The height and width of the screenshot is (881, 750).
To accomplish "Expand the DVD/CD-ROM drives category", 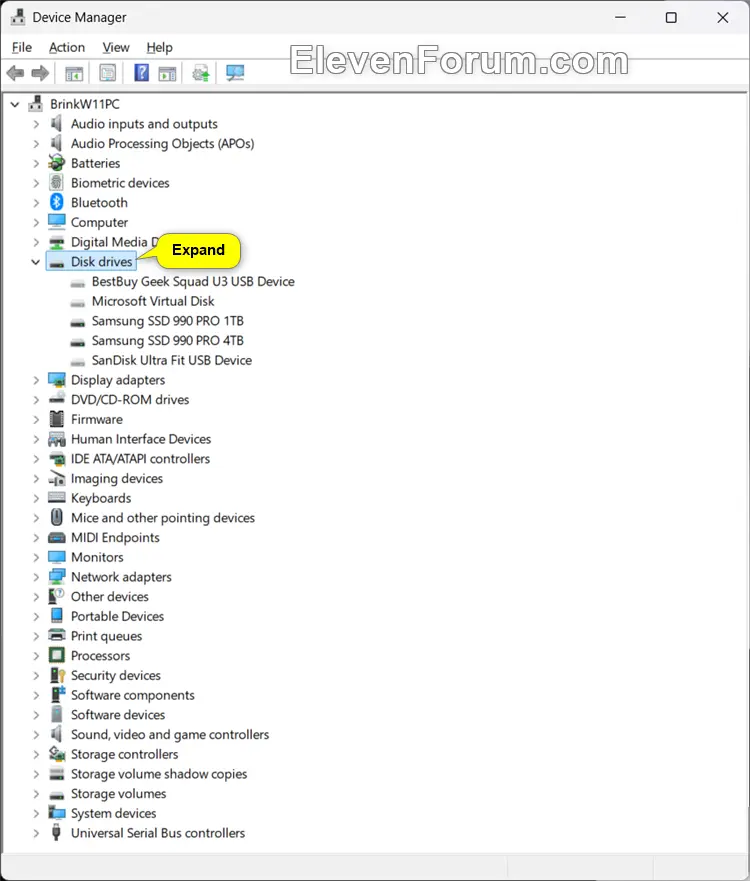I will coord(36,400).
